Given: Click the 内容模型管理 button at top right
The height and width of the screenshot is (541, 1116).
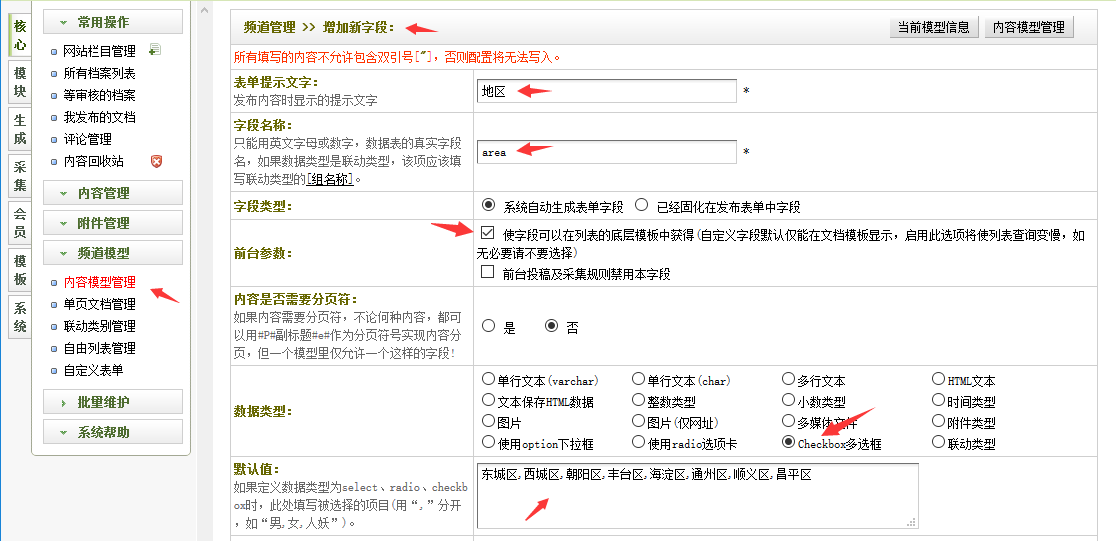Looking at the screenshot, I should pos(1028,27).
